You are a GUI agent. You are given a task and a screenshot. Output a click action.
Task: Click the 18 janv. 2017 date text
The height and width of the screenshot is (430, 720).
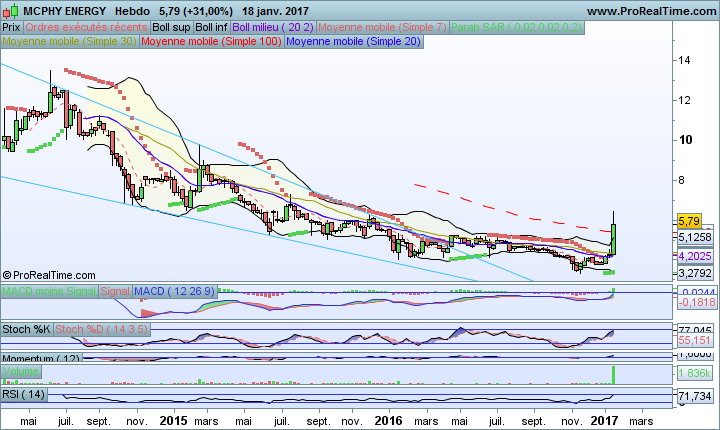click(x=276, y=11)
